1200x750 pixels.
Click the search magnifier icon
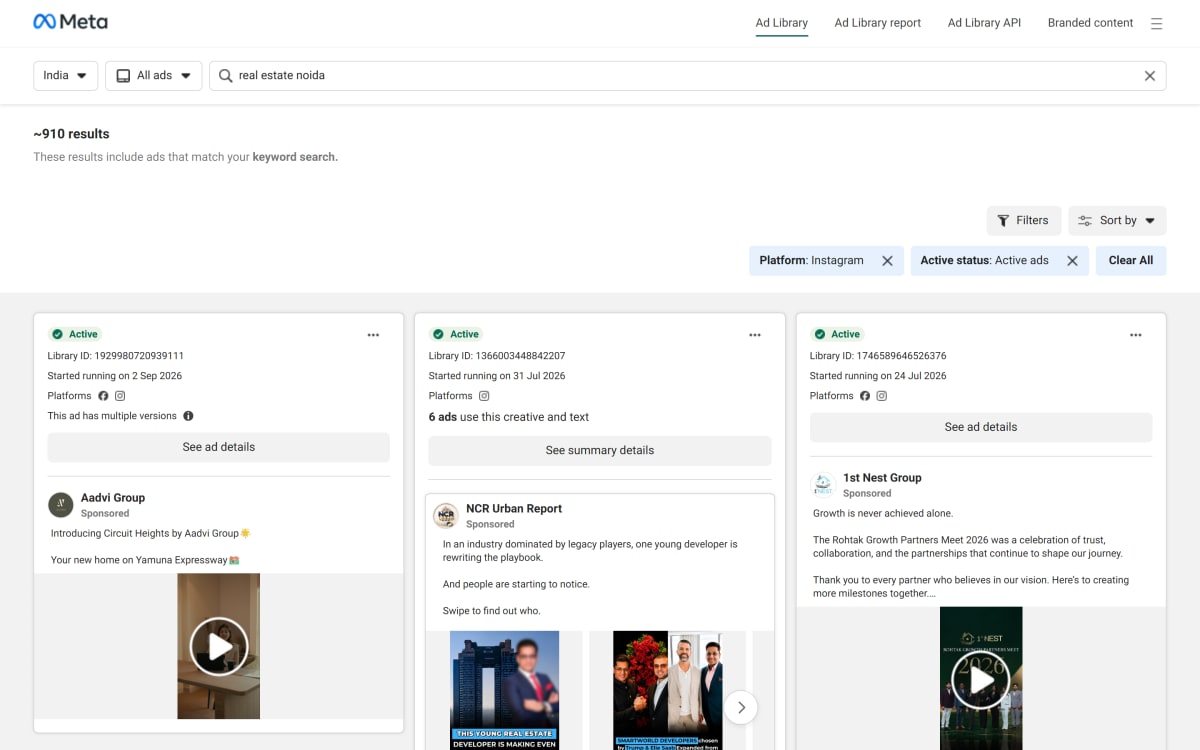pos(225,76)
